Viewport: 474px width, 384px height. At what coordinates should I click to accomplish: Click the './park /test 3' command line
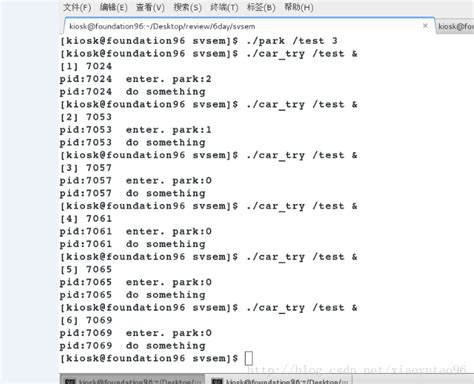click(199, 41)
